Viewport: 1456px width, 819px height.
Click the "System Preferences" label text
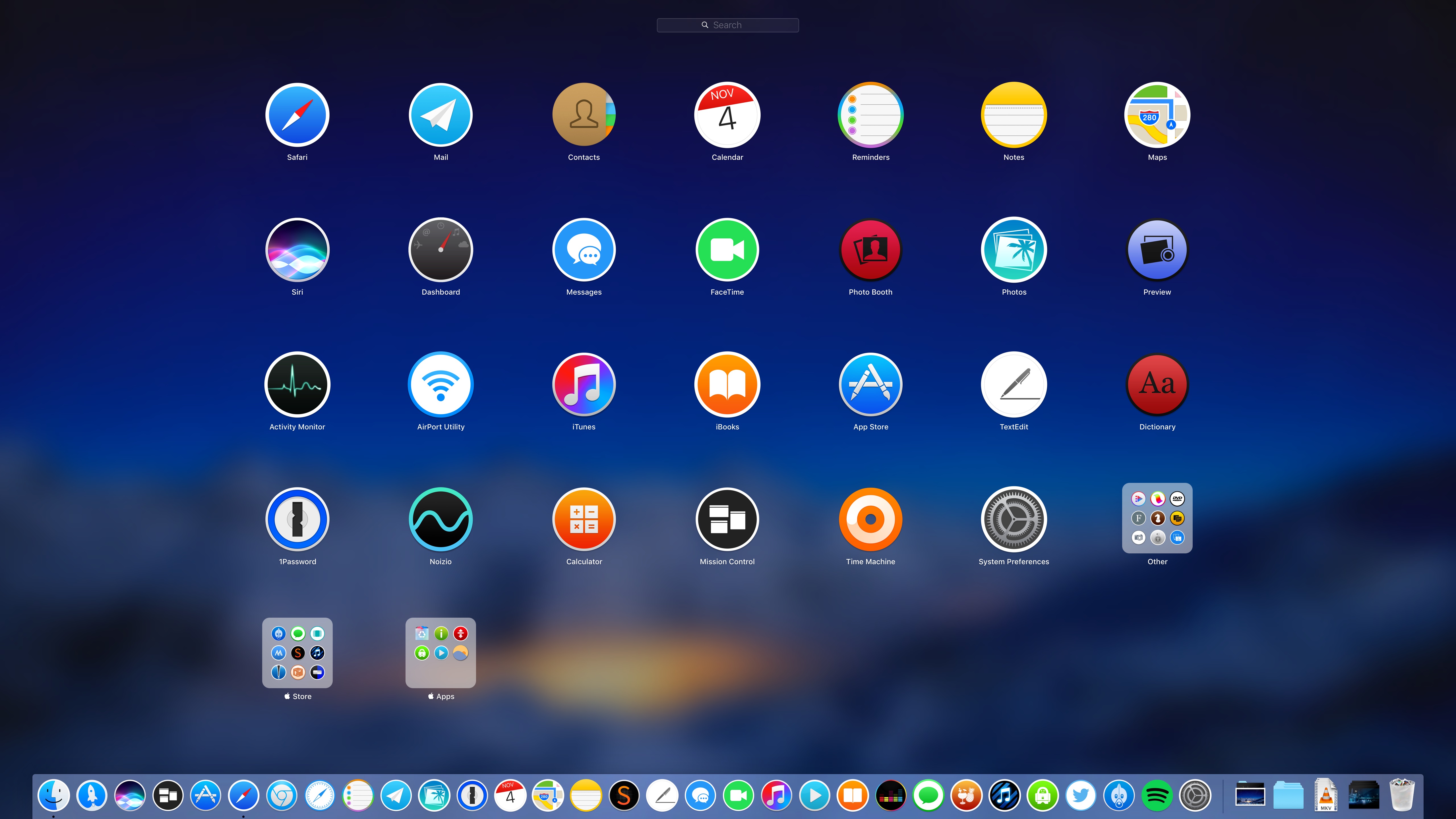pyautogui.click(x=1014, y=561)
